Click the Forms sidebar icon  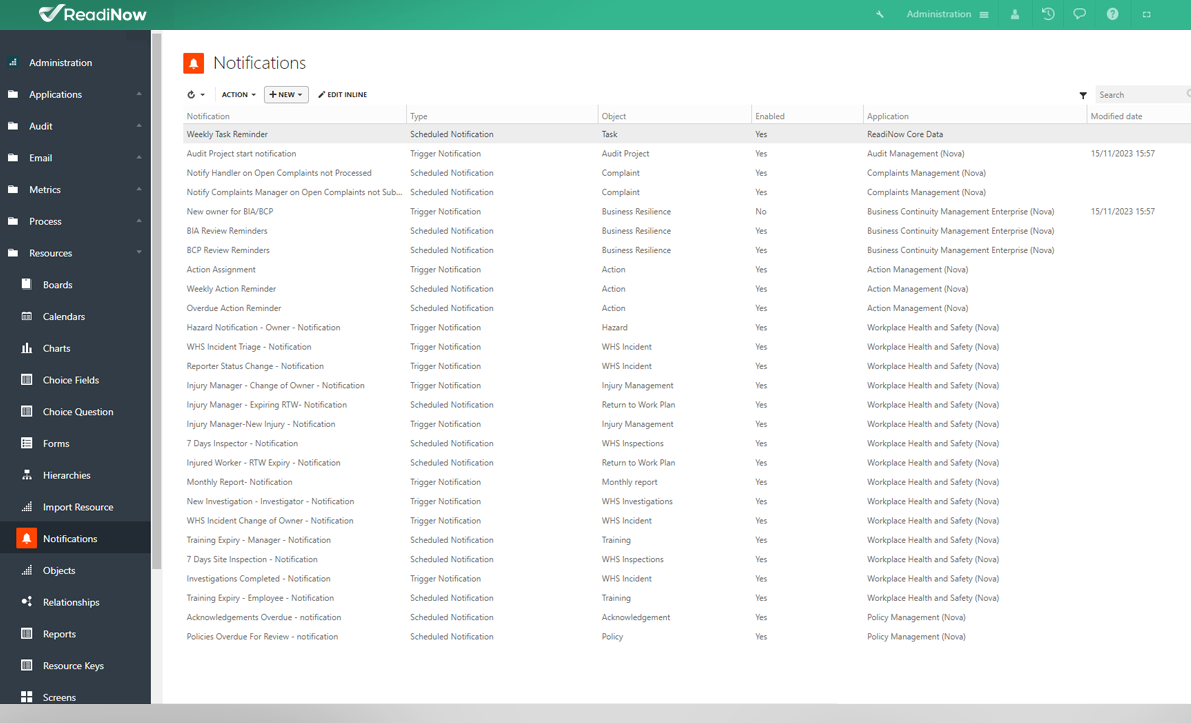coord(27,444)
